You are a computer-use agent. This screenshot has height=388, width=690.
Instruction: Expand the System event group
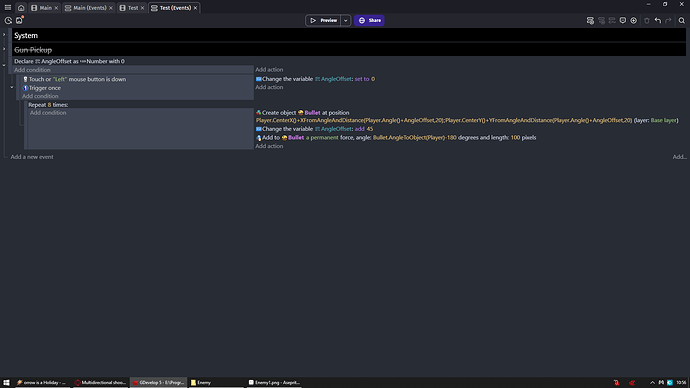(x=4, y=35)
